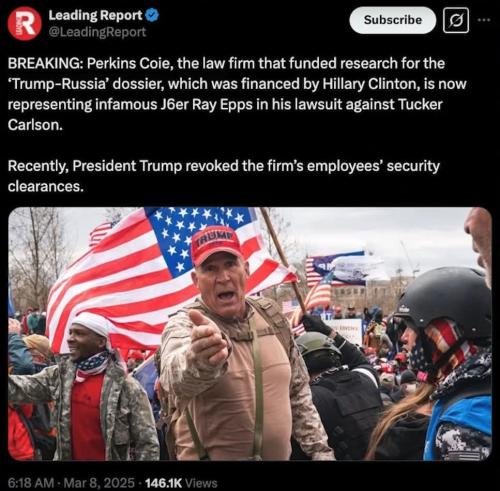The width and height of the screenshot is (500, 491).
Task: View the 146.1K Views count
Action: (181, 482)
